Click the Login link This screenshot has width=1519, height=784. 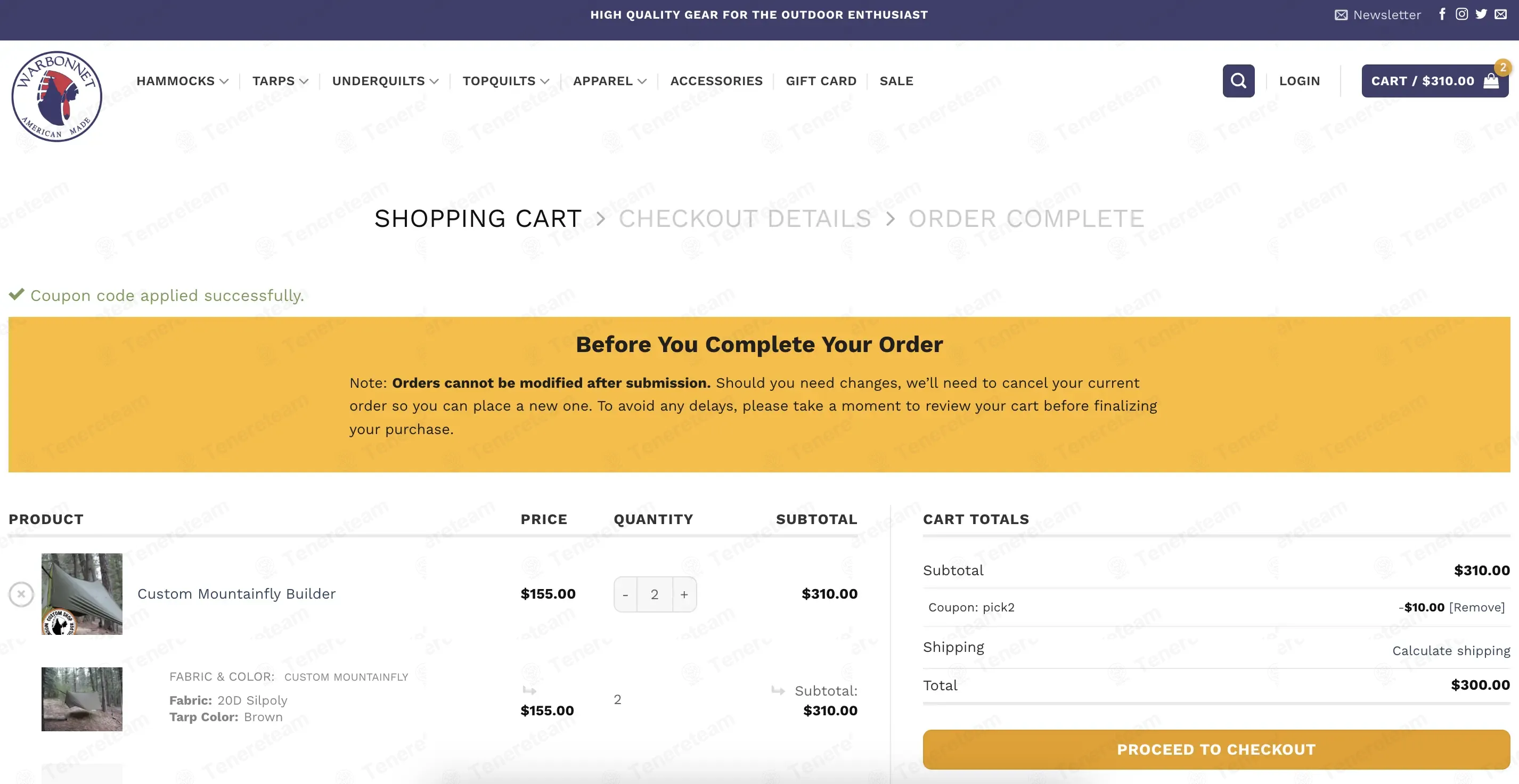click(1299, 81)
